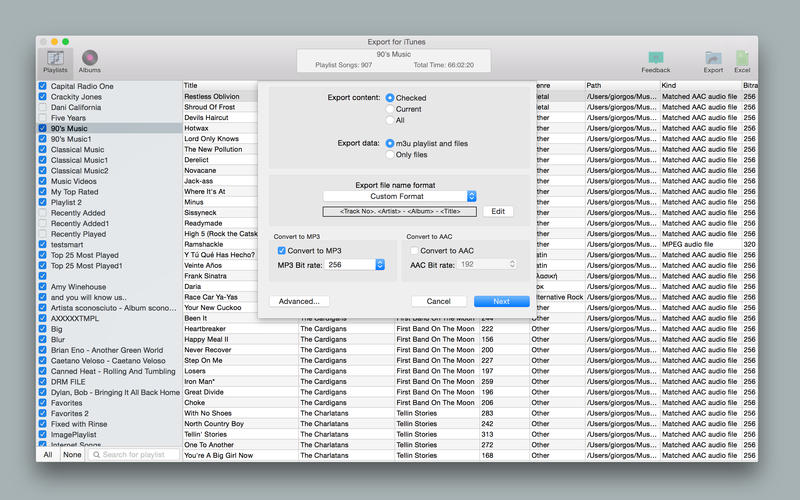Viewport: 800px width, 500px height.
Task: Select the song Never Recover
Action: click(208, 350)
